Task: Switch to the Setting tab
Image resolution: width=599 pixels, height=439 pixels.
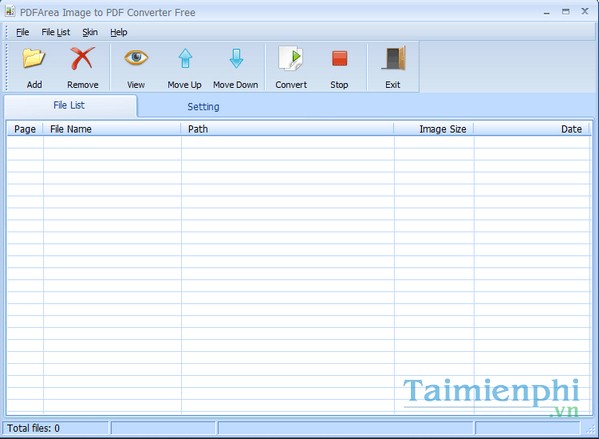Action: [x=203, y=107]
